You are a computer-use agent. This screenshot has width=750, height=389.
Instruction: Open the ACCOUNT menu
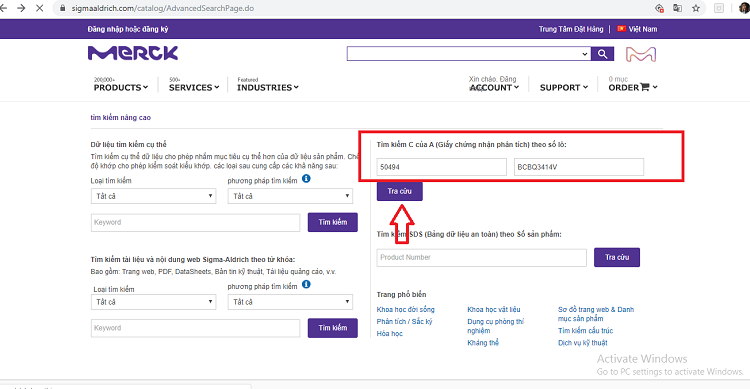(494, 87)
